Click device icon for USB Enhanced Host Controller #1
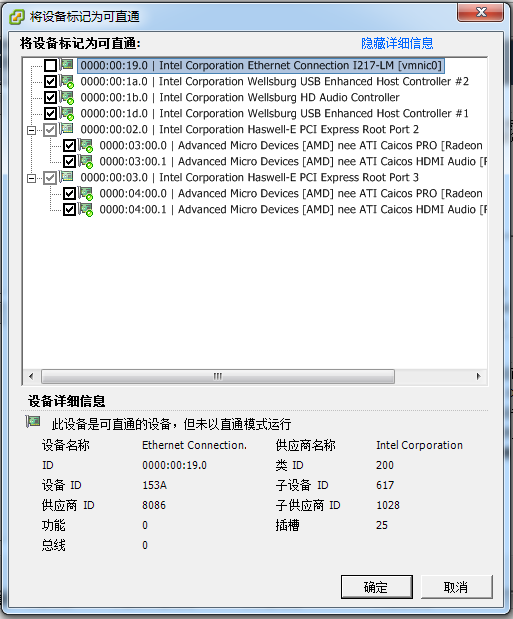 click(66, 113)
